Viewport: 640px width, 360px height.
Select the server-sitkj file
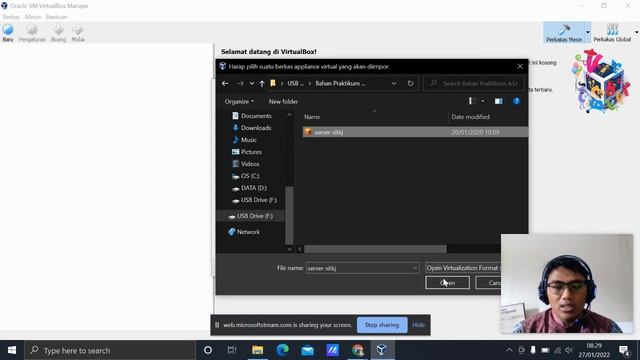click(415, 132)
